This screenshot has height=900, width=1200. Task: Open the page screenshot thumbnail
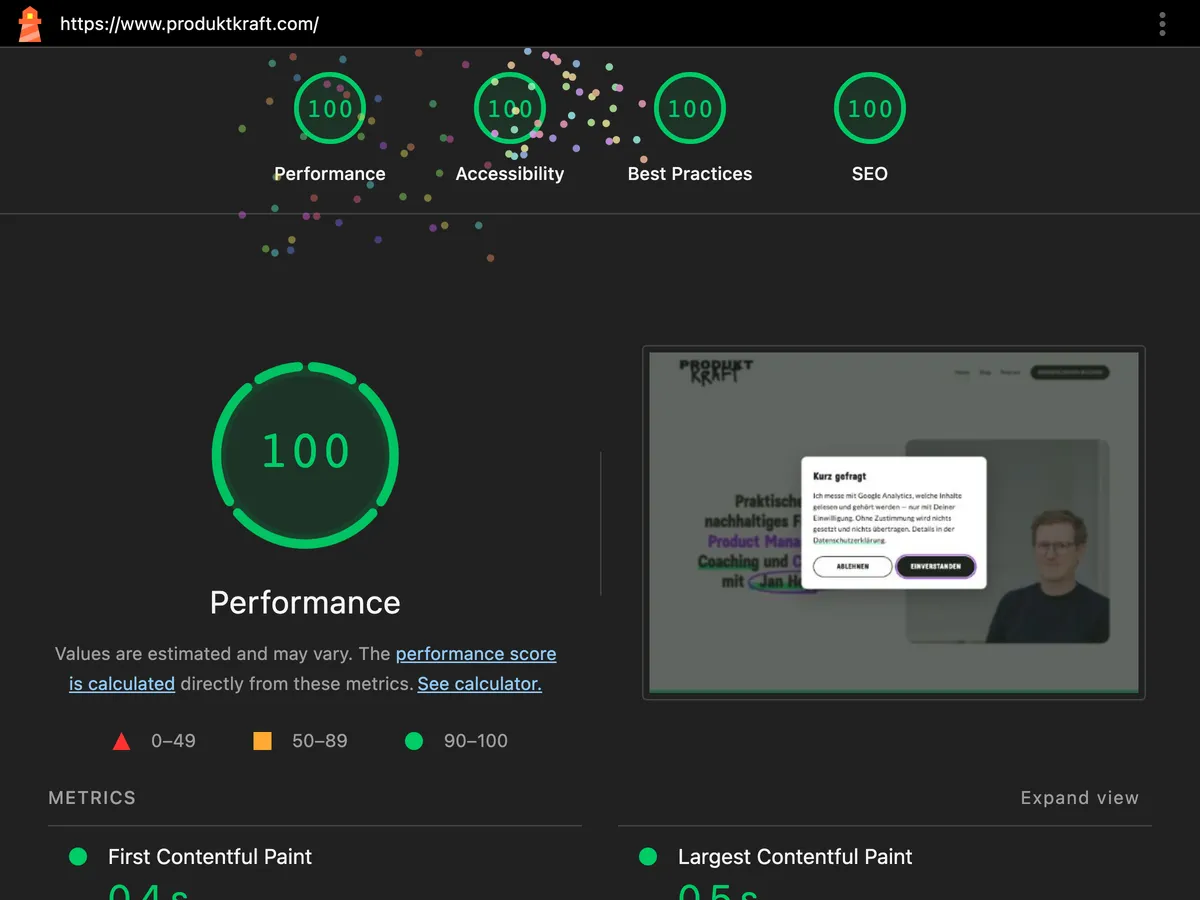pos(894,523)
